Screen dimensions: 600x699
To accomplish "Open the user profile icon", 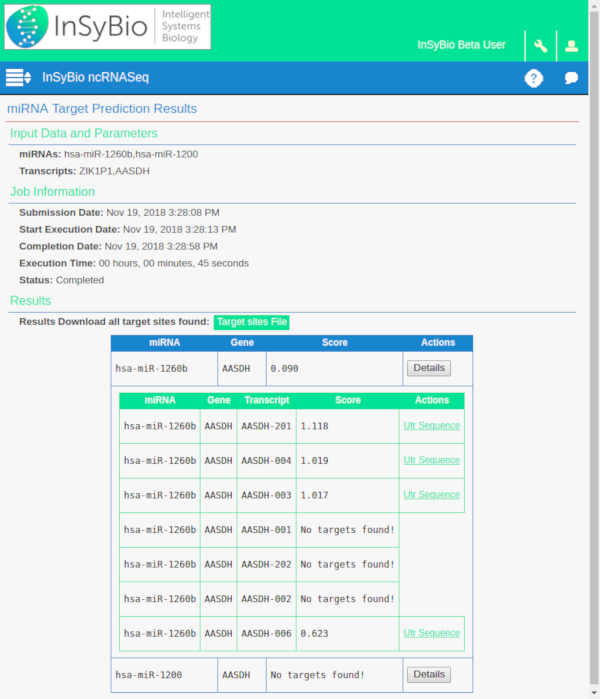I will (571, 46).
